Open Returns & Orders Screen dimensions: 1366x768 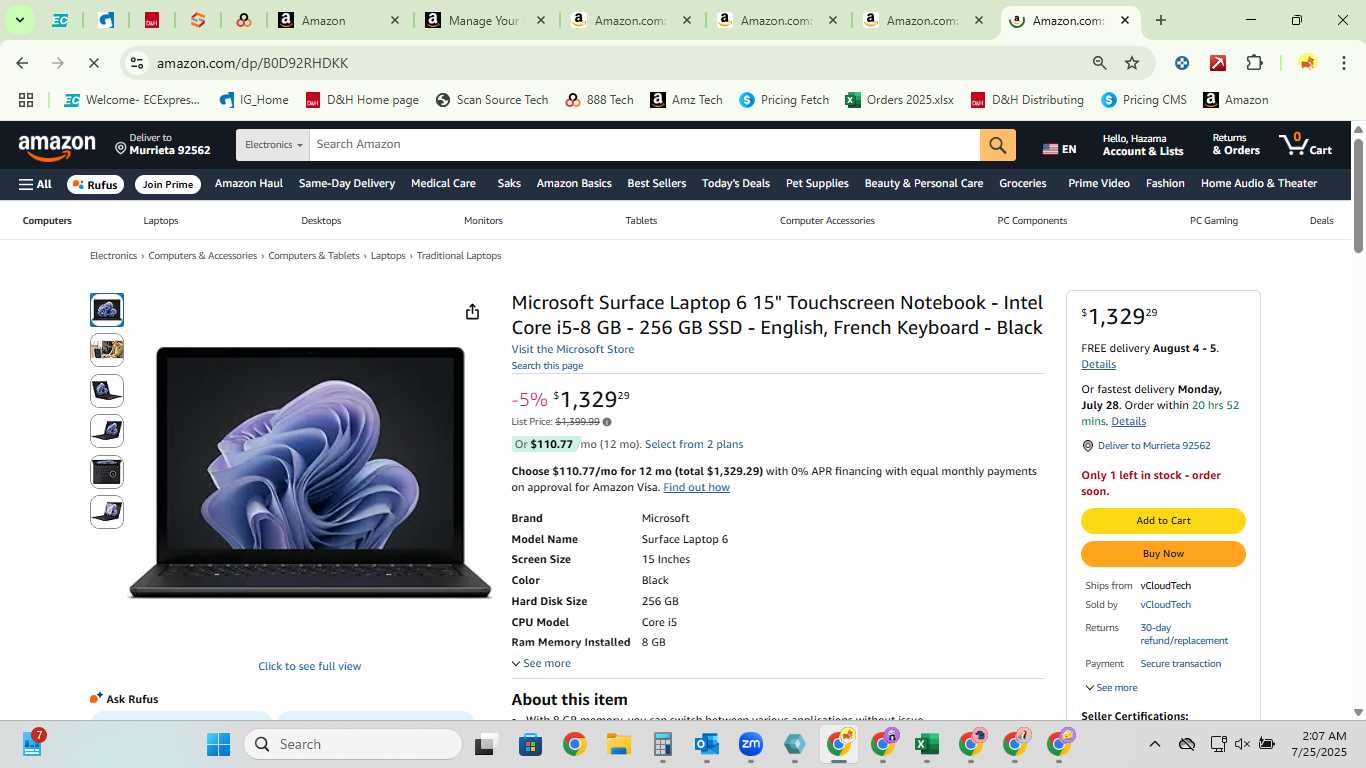tap(1236, 145)
